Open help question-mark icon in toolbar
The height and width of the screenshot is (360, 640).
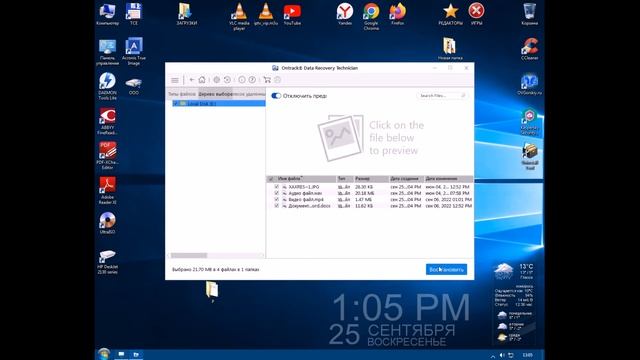pos(252,80)
